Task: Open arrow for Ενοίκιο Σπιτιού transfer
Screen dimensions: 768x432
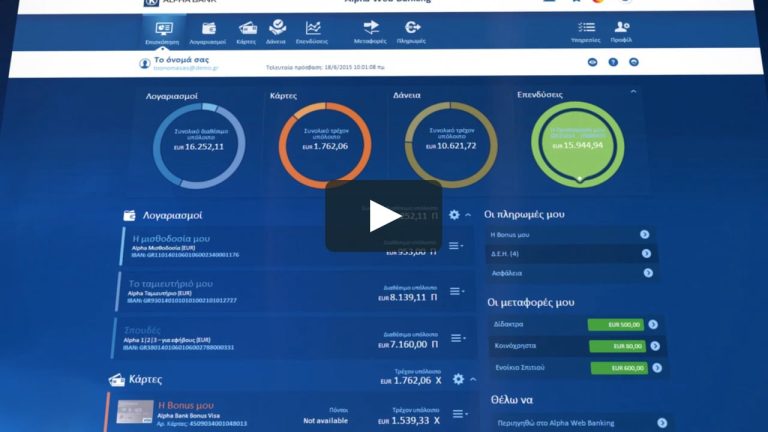Action: point(657,368)
